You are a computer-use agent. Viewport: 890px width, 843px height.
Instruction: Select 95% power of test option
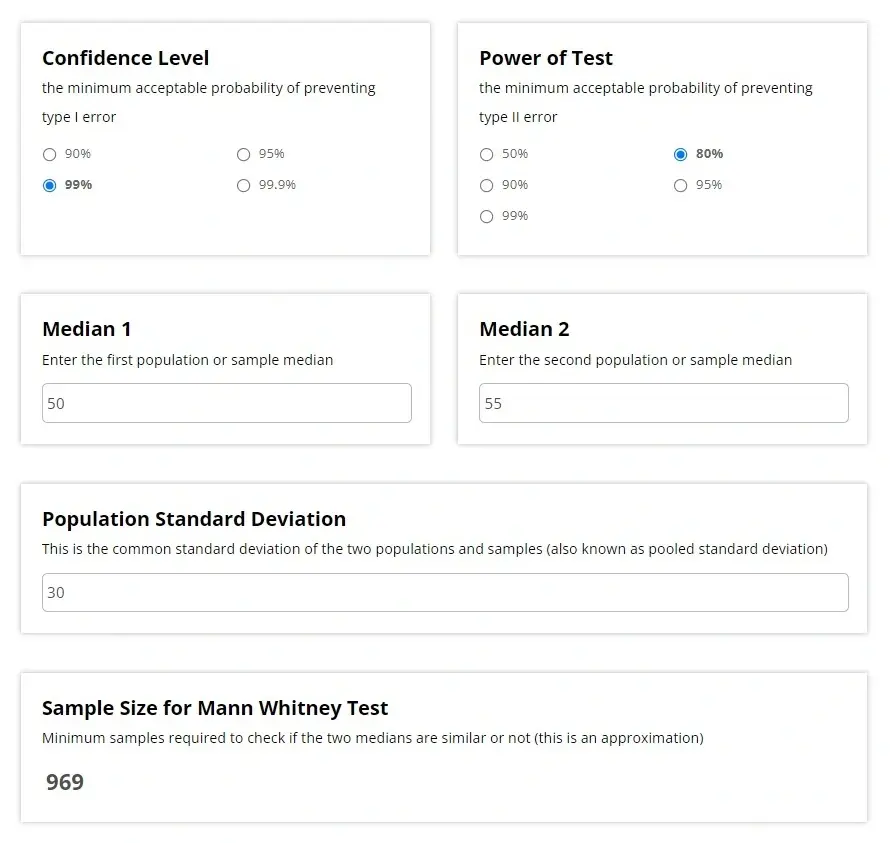681,185
